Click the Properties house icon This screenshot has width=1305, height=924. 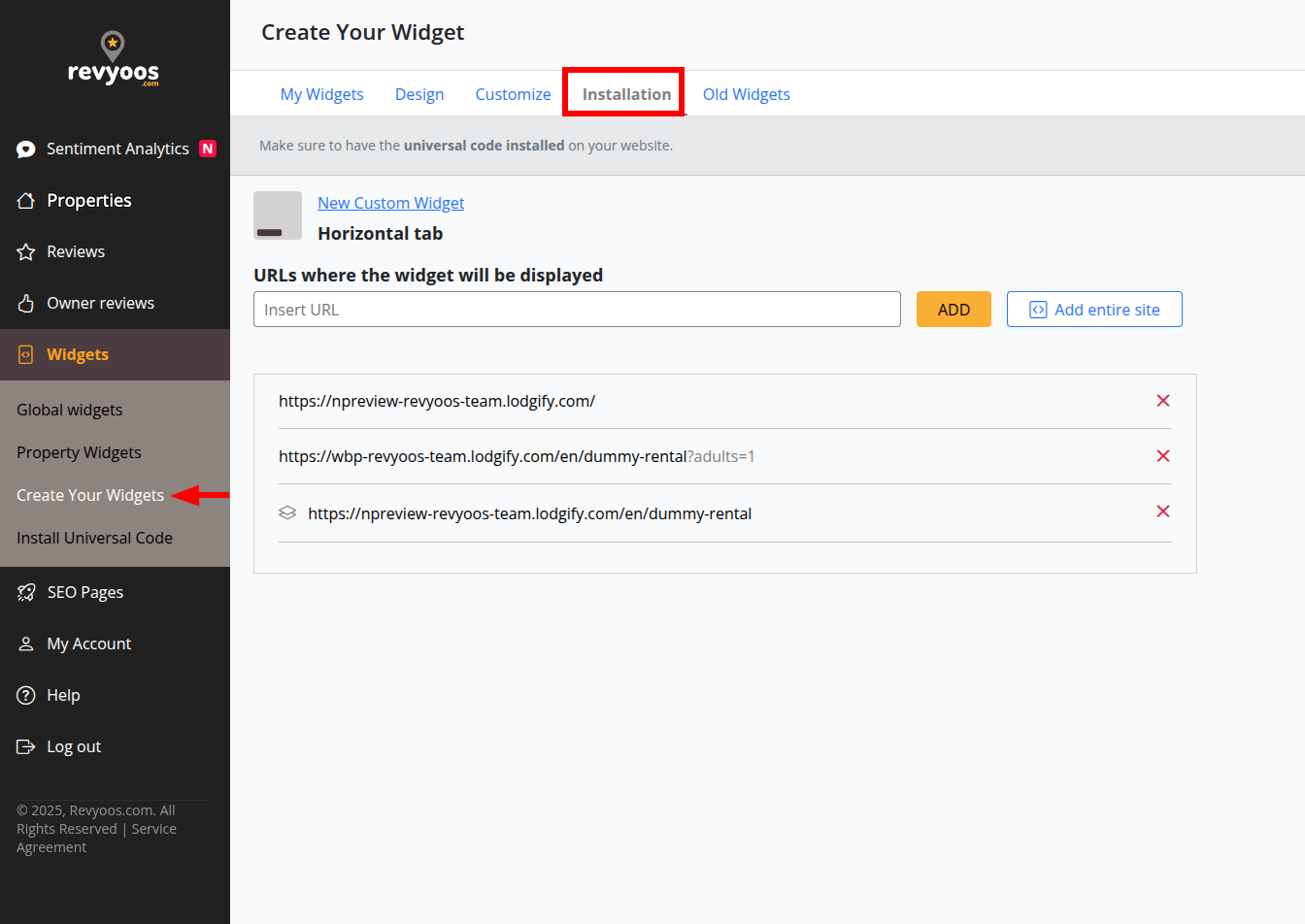(26, 201)
